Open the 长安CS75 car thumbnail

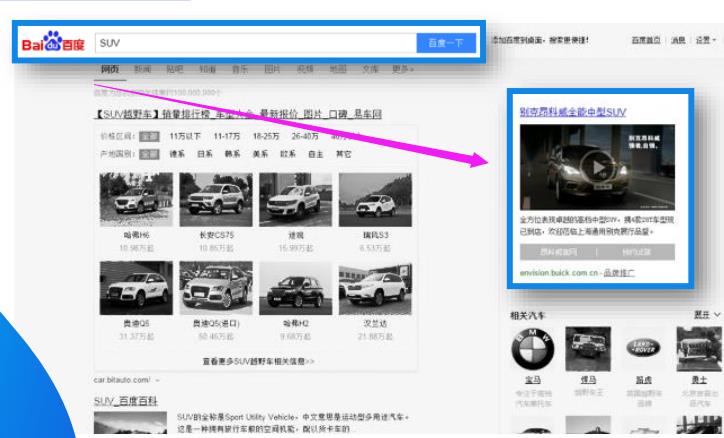[216, 199]
